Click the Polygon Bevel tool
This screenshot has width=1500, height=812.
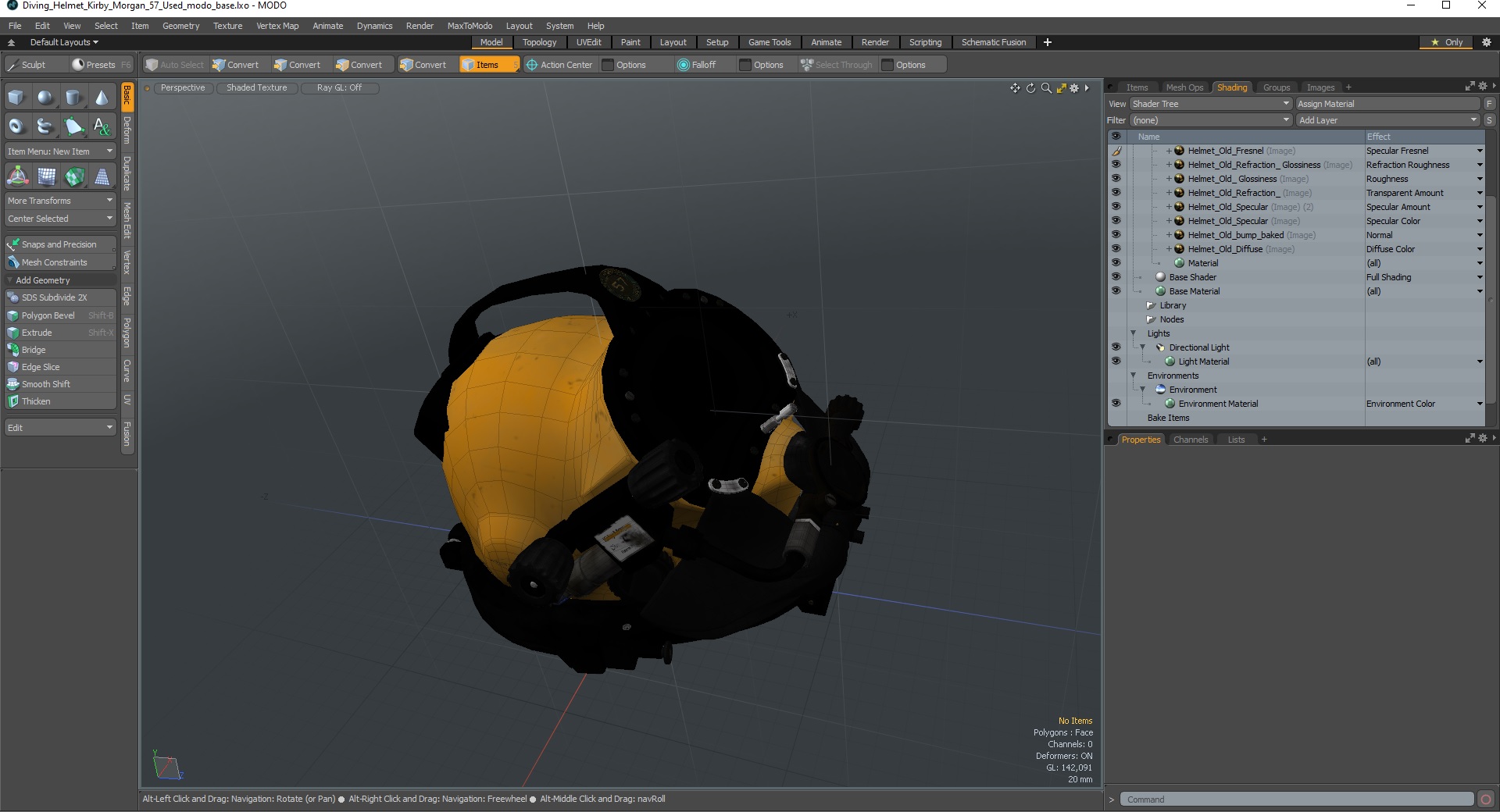[x=60, y=315]
